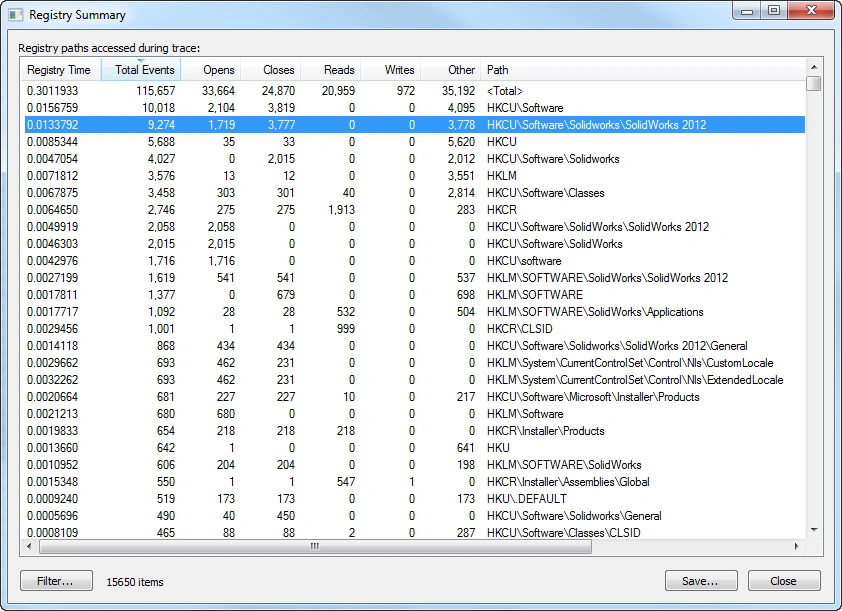
Task: Click the Filter... button
Action: [x=56, y=581]
